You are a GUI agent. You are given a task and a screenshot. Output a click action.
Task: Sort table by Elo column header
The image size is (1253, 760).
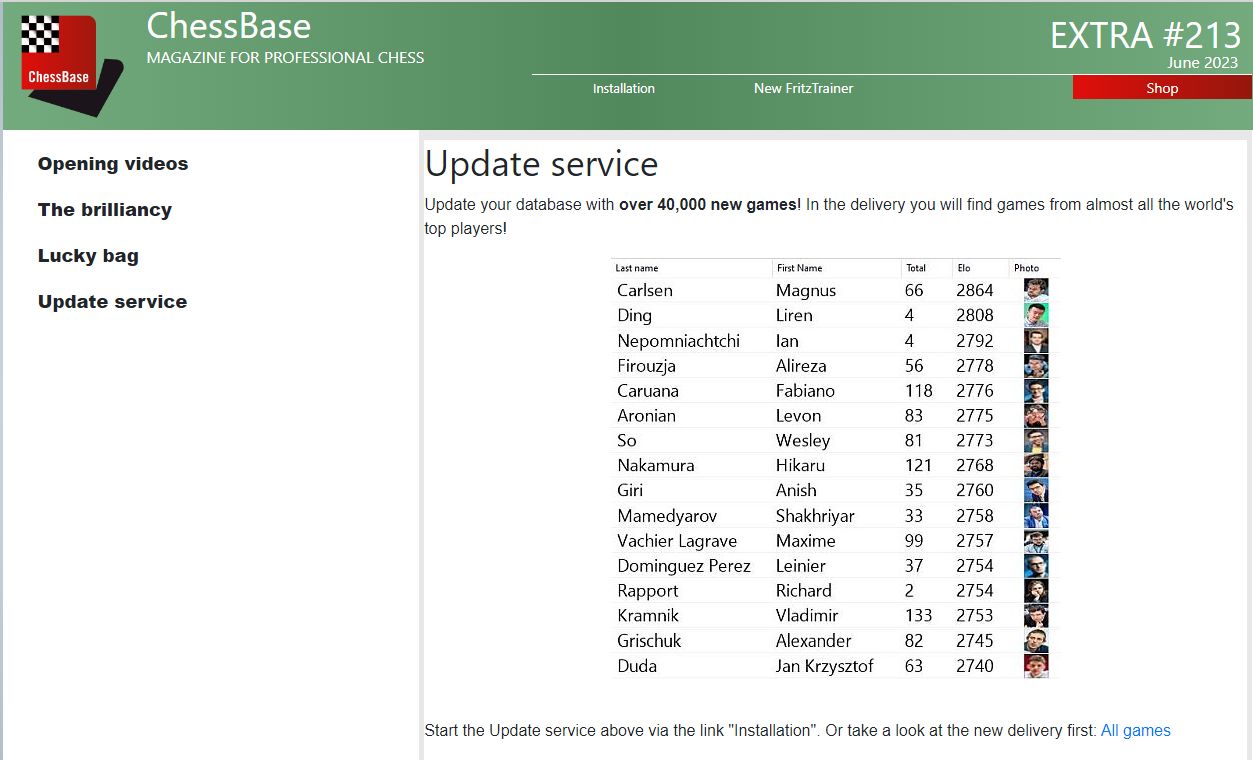click(x=964, y=268)
